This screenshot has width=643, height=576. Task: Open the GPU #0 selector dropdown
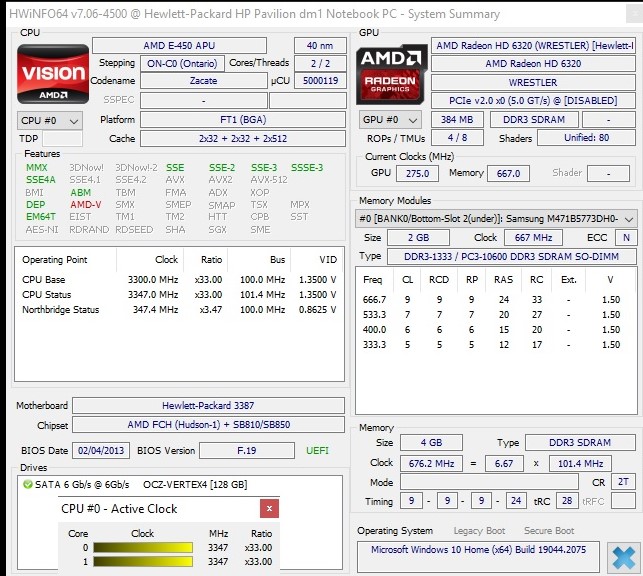pyautogui.click(x=390, y=120)
